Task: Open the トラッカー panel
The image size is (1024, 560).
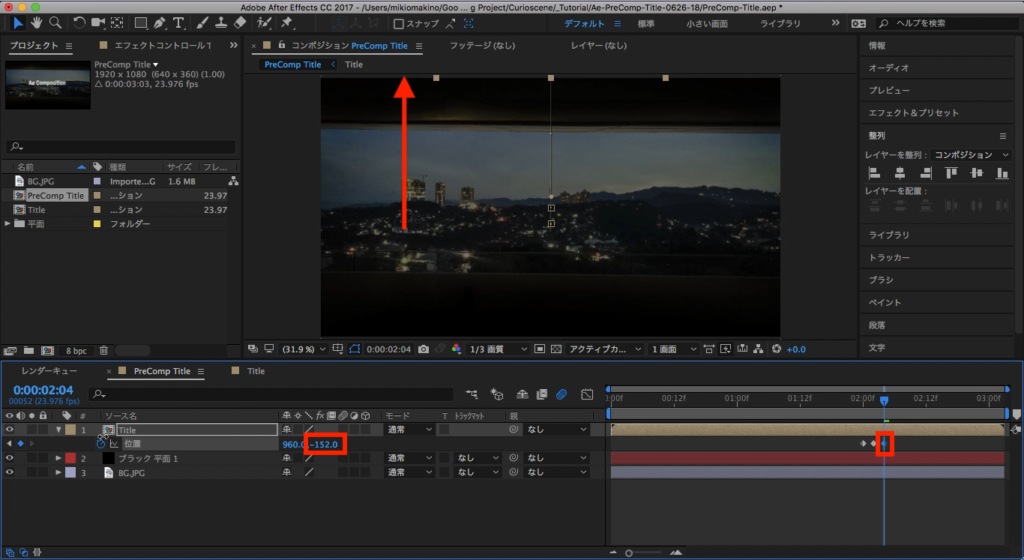Action: 889,258
